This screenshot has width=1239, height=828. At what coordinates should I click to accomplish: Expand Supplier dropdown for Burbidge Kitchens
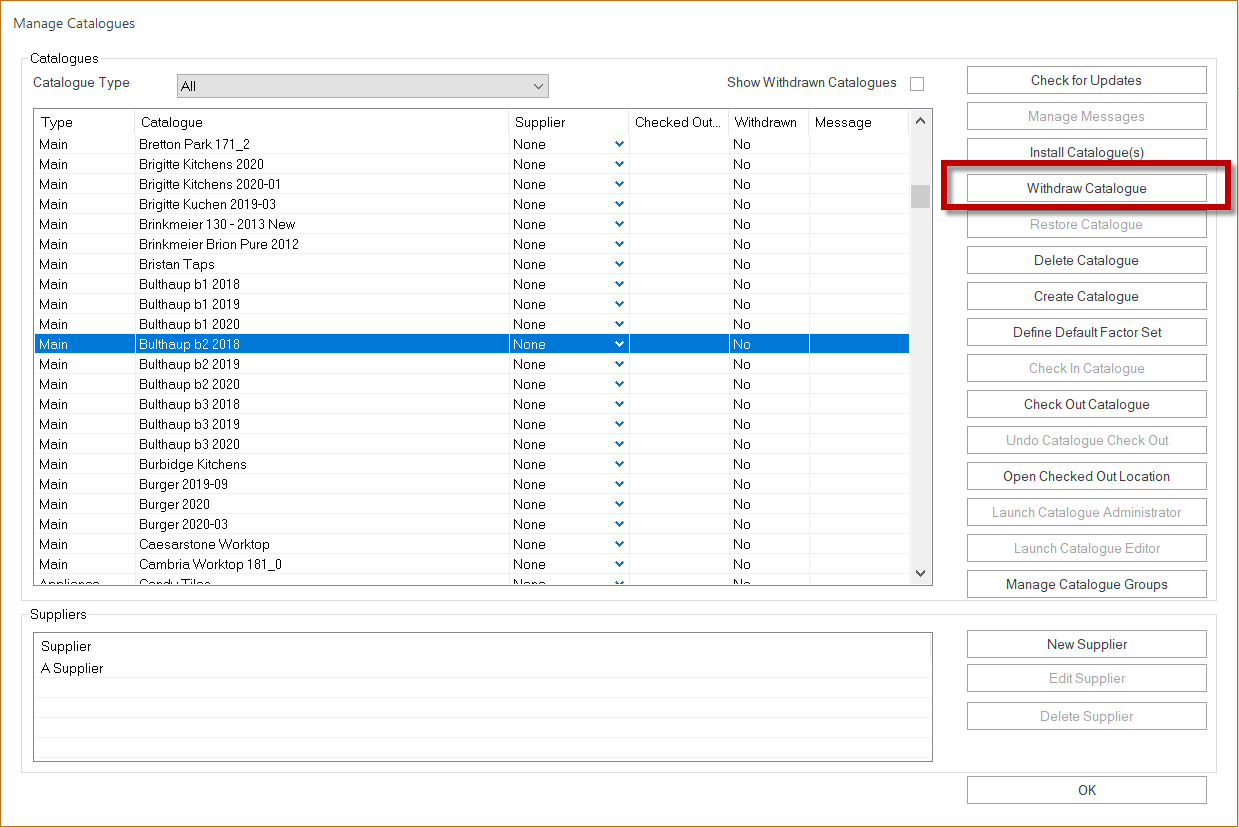620,464
